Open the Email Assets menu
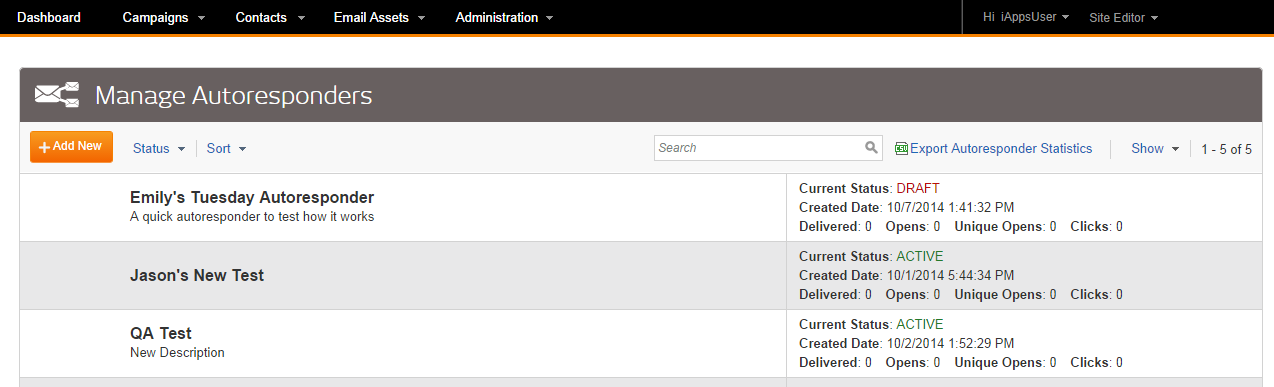This screenshot has width=1274, height=387. coord(379,17)
